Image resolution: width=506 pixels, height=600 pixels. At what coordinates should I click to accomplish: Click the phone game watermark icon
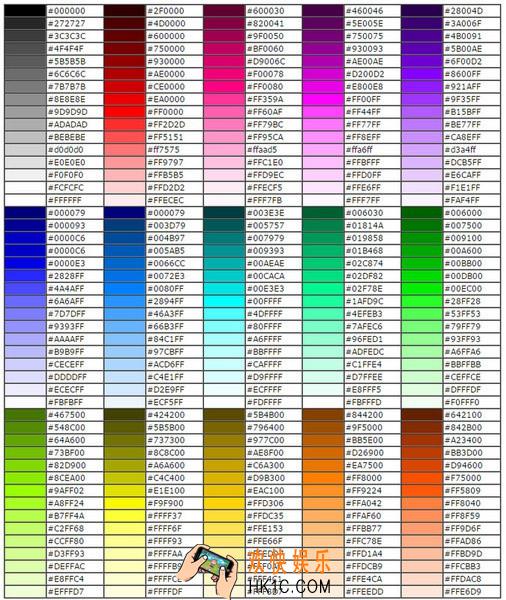pos(209,570)
